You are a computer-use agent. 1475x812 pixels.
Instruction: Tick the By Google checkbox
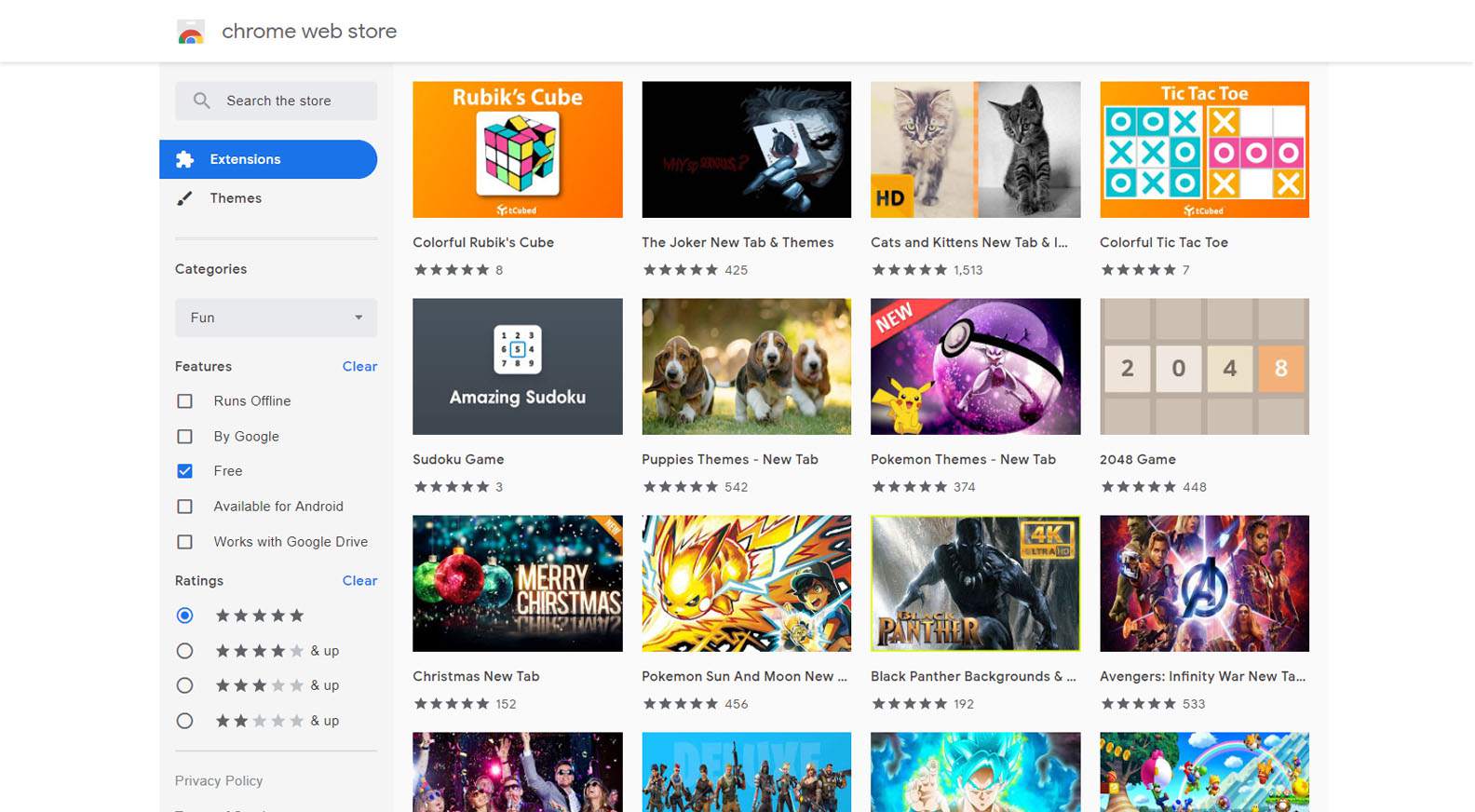tap(184, 437)
